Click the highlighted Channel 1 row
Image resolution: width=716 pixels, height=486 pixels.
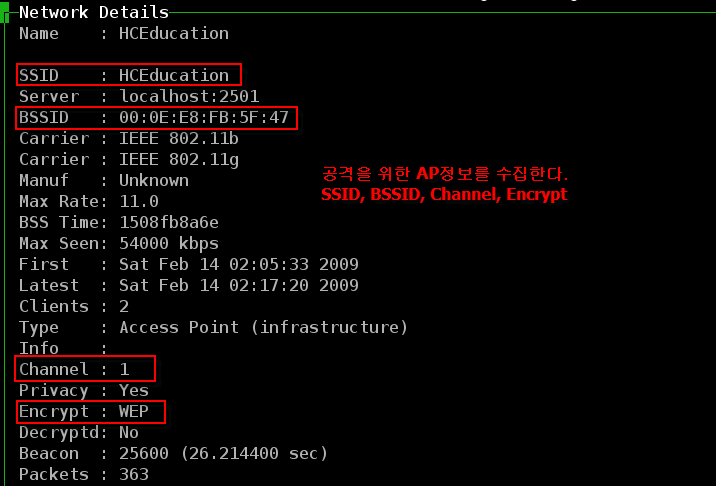pos(85,369)
